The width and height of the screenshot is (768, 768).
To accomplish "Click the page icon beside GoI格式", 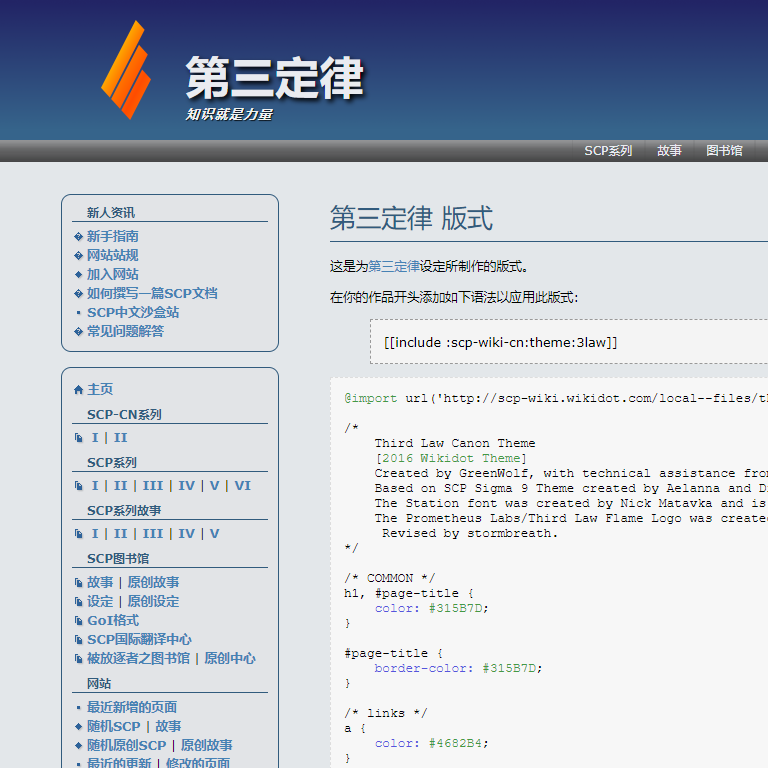I will tap(79, 621).
